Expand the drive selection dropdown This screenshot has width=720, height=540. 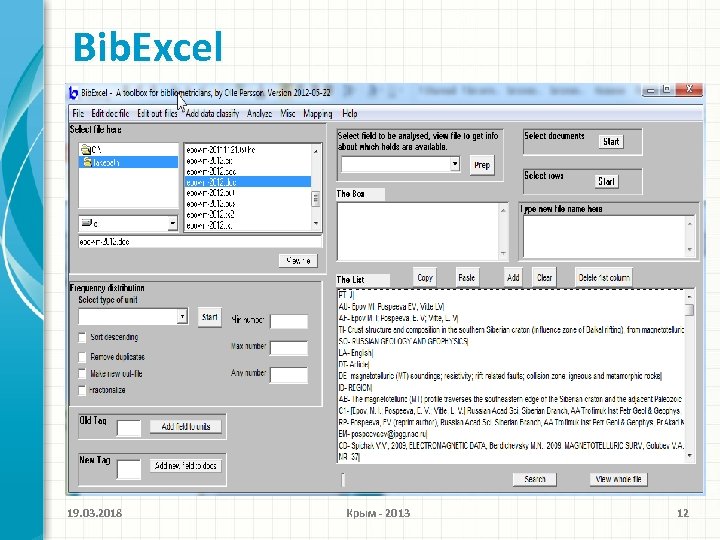click(172, 224)
